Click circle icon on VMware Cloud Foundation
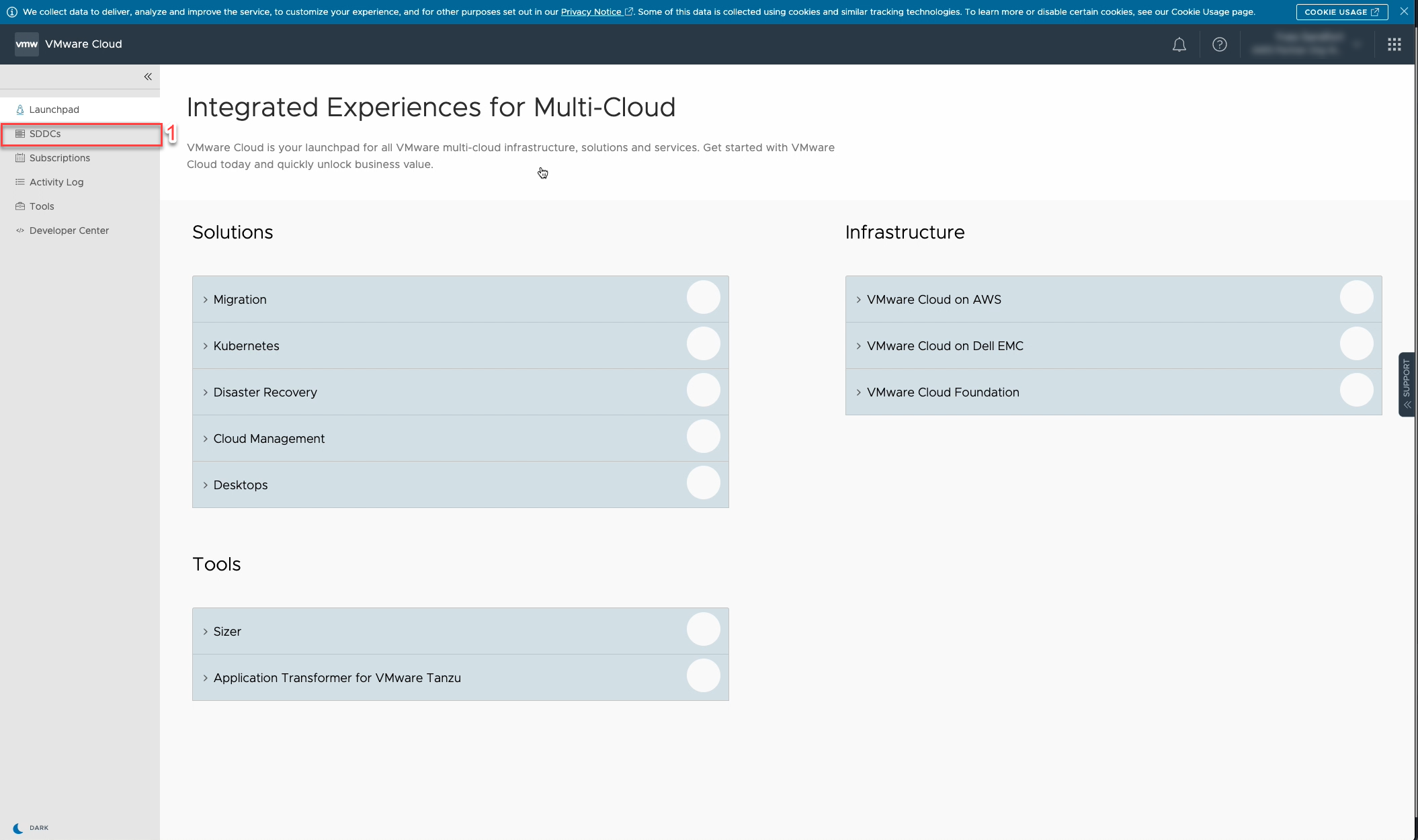 pyautogui.click(x=1356, y=390)
